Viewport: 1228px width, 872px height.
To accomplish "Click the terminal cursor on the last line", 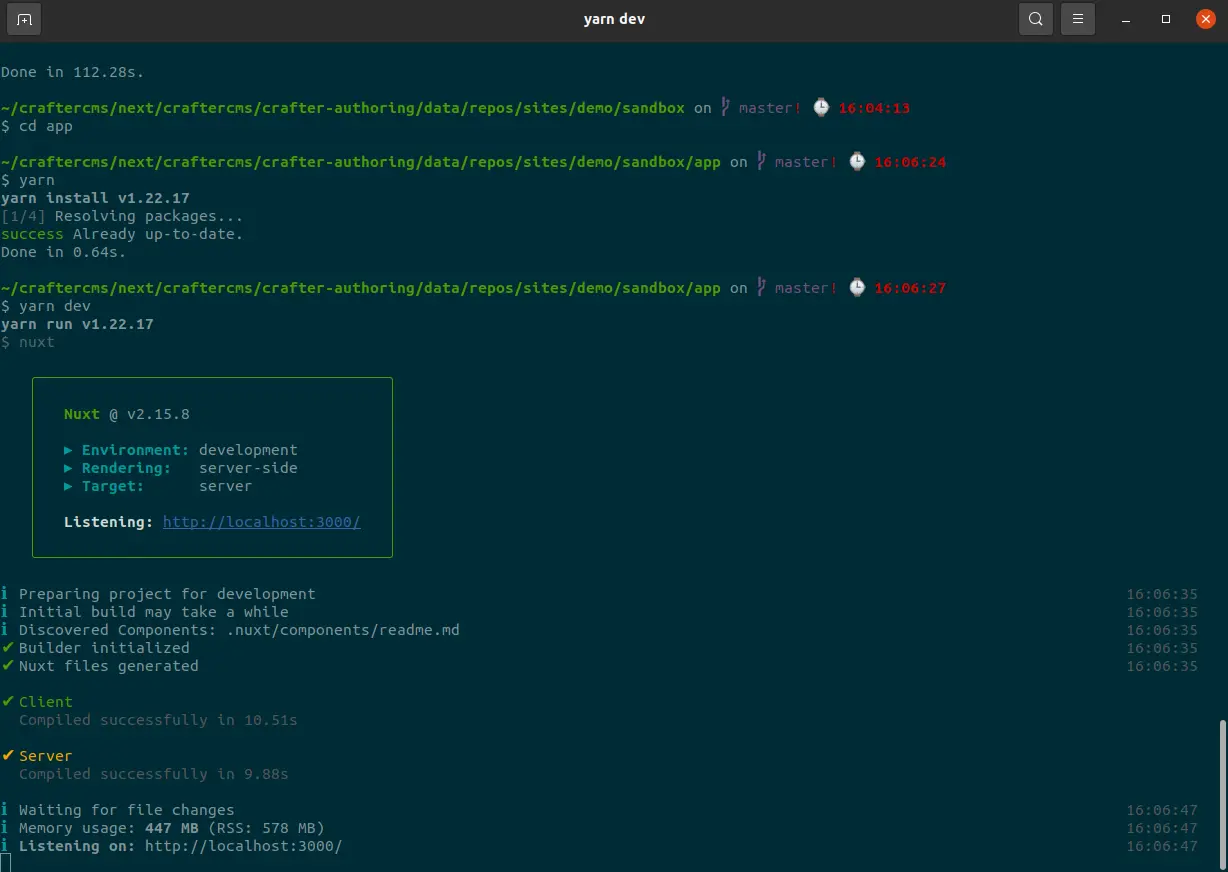I will (6, 863).
